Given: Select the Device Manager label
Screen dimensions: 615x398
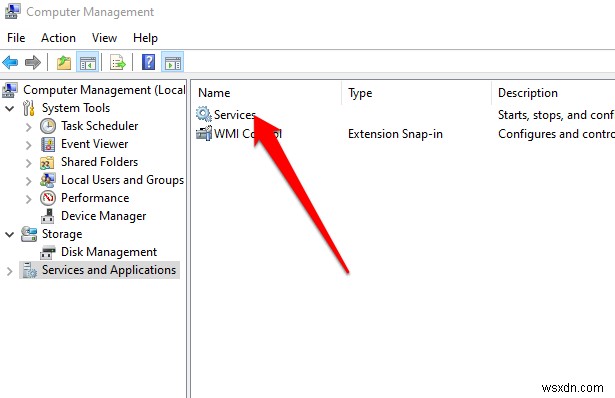Looking at the screenshot, I should pos(104,216).
